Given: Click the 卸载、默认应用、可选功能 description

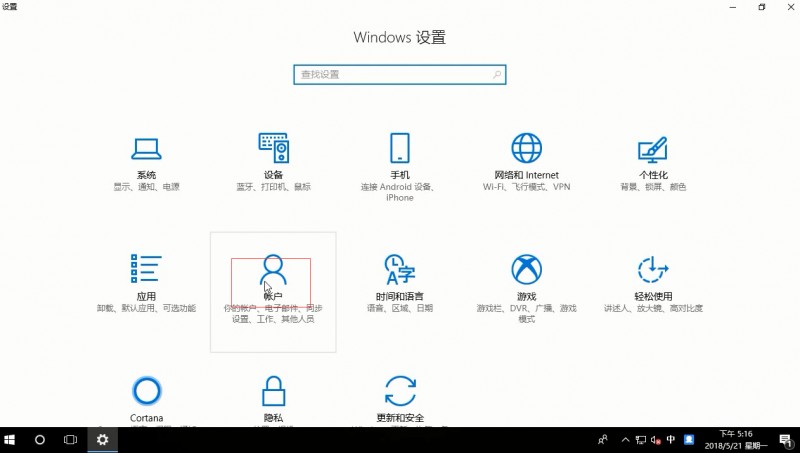Looking at the screenshot, I should coord(146,308).
